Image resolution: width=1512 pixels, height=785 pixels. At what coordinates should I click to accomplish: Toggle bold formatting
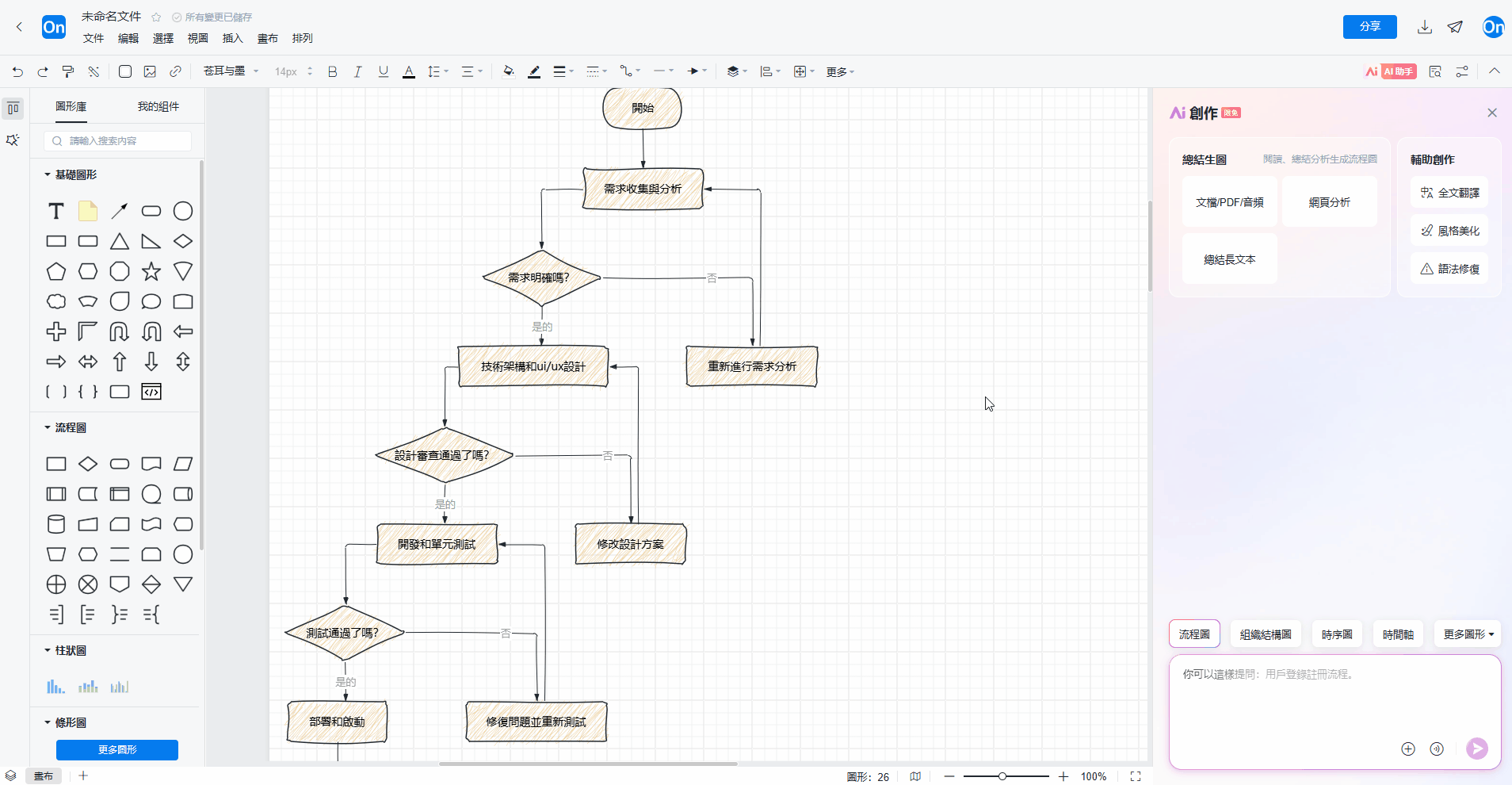click(333, 71)
